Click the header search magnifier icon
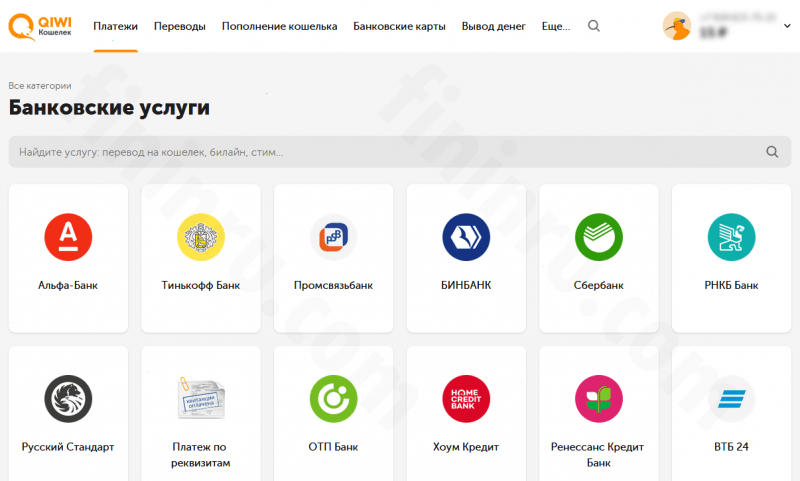 [593, 26]
